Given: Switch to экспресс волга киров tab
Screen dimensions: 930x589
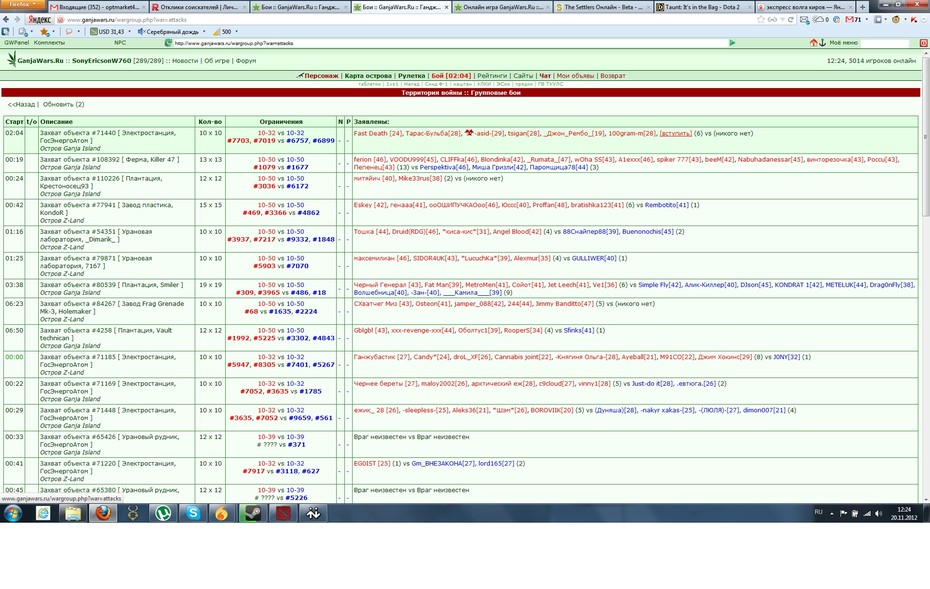Looking at the screenshot, I should (x=804, y=7).
